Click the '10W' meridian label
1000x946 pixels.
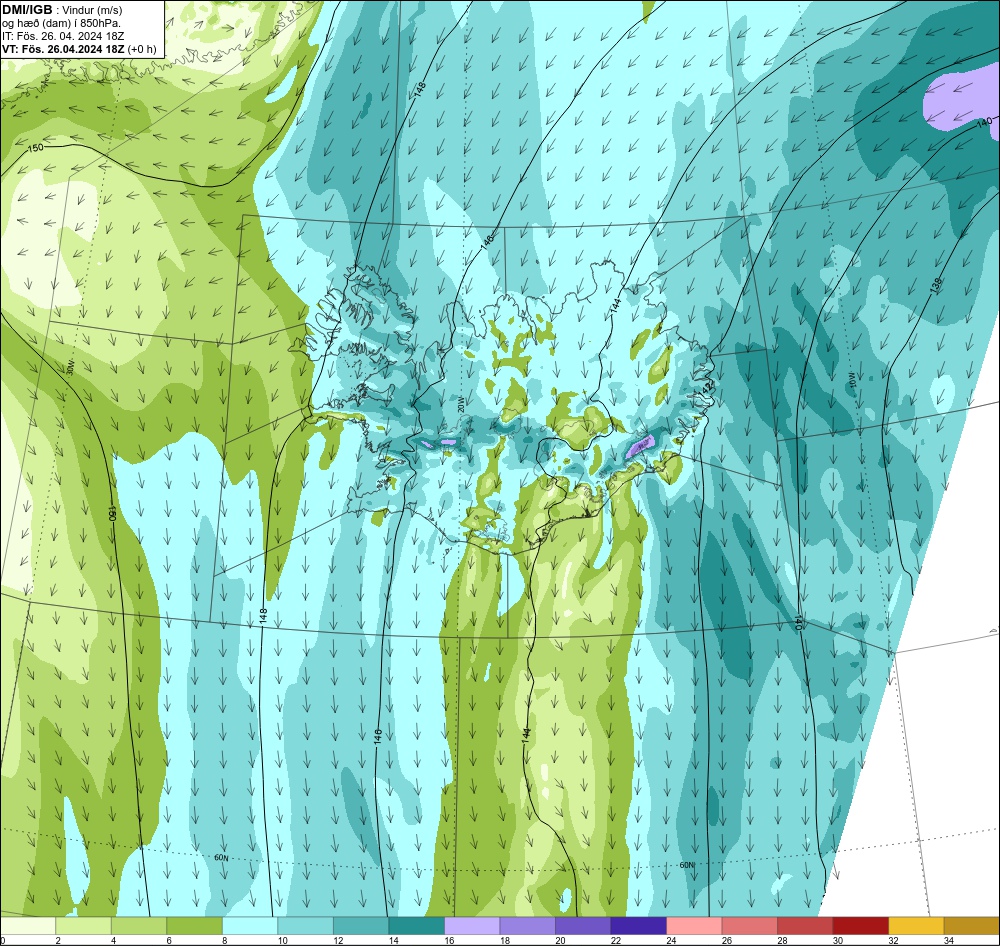coord(853,380)
